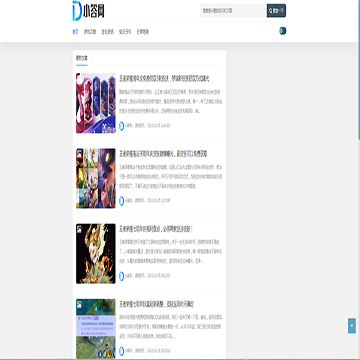
Task: Click the third article's headline link
Action: tap(156, 229)
